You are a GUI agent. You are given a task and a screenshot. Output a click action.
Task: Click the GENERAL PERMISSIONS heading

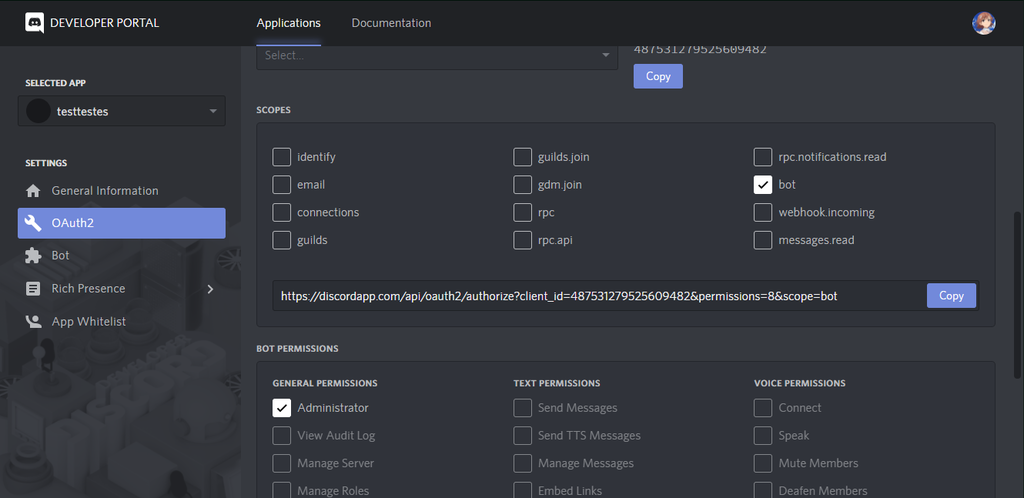[325, 383]
